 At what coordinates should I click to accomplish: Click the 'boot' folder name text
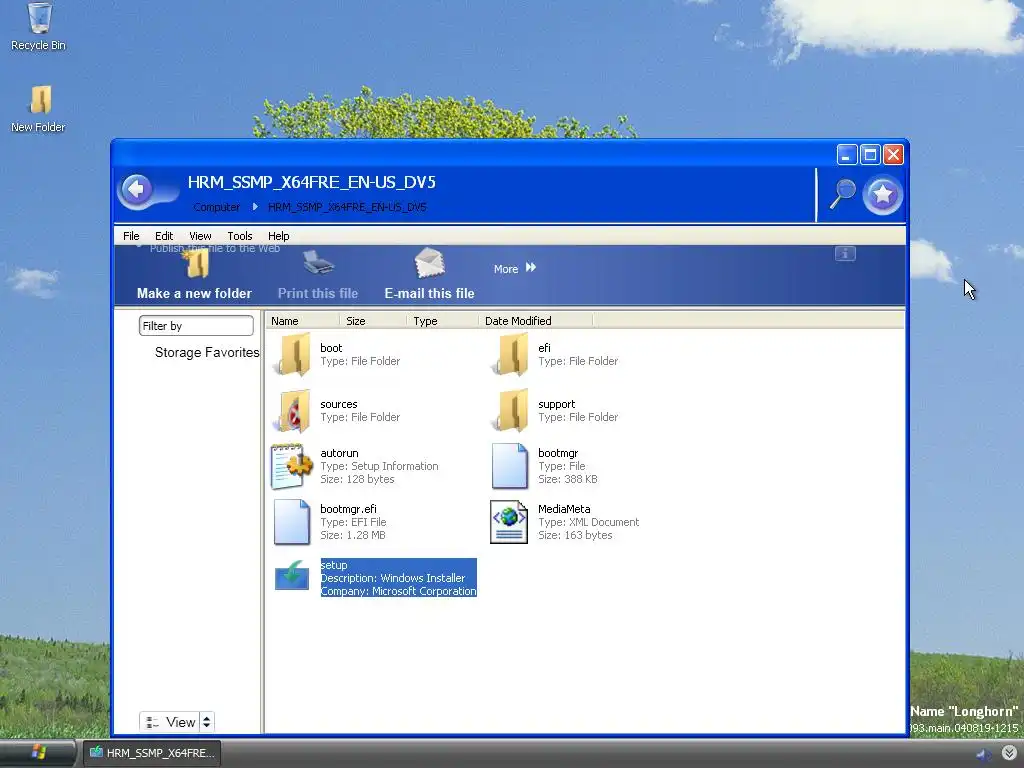[x=331, y=348]
